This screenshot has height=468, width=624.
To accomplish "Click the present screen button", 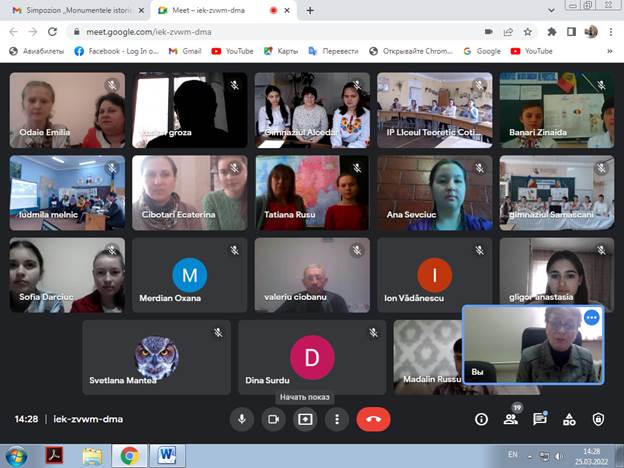I will pyautogui.click(x=305, y=419).
